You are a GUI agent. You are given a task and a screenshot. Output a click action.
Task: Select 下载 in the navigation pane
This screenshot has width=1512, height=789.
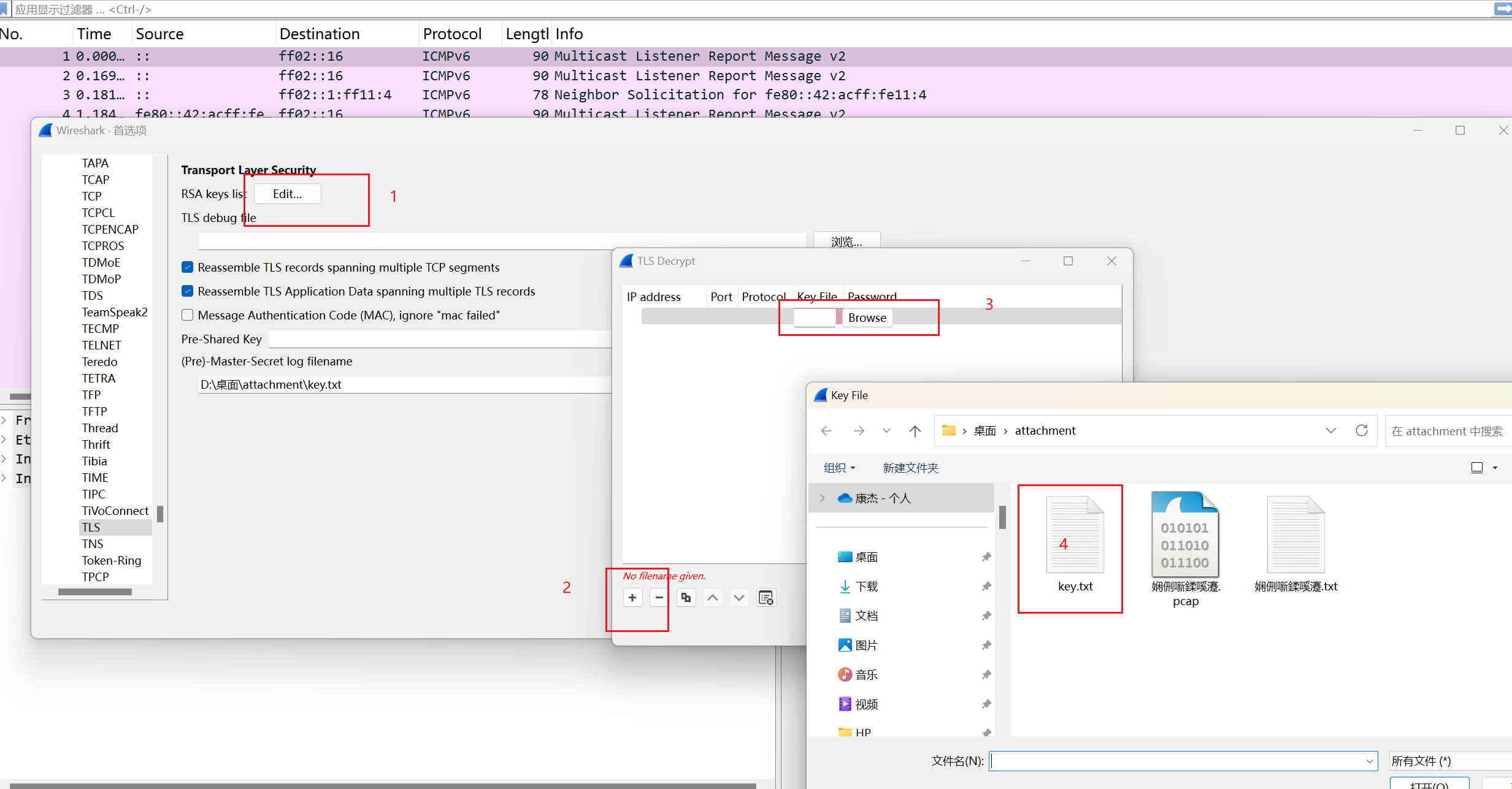tap(866, 587)
